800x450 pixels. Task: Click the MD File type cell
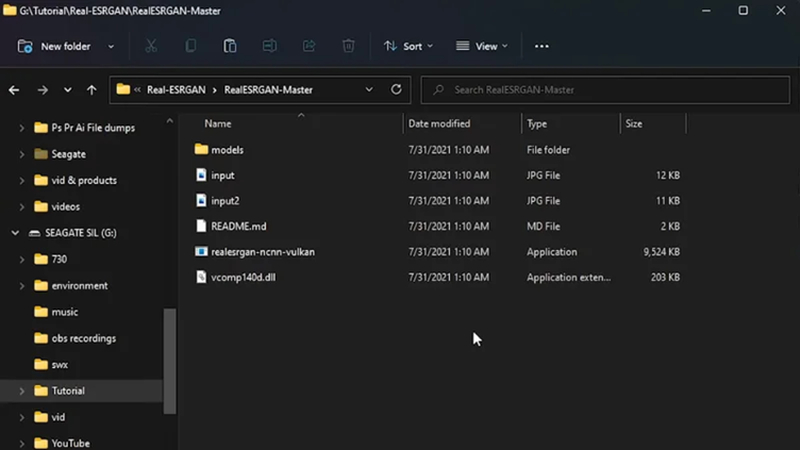[543, 226]
